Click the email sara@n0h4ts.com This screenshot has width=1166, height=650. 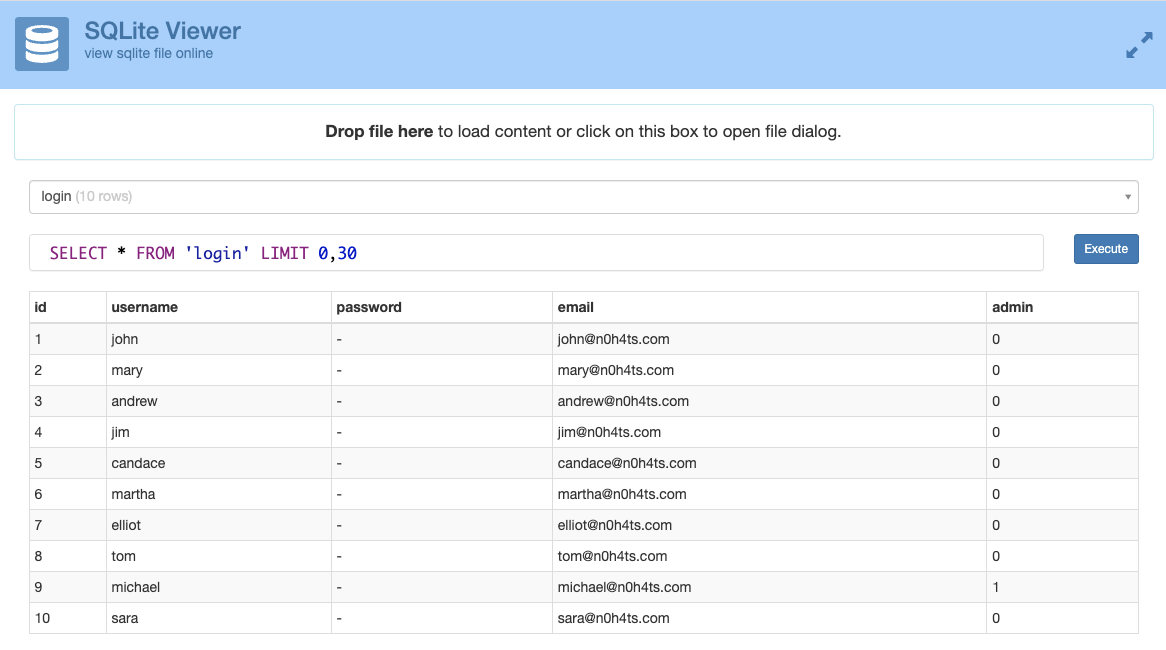click(x=613, y=619)
